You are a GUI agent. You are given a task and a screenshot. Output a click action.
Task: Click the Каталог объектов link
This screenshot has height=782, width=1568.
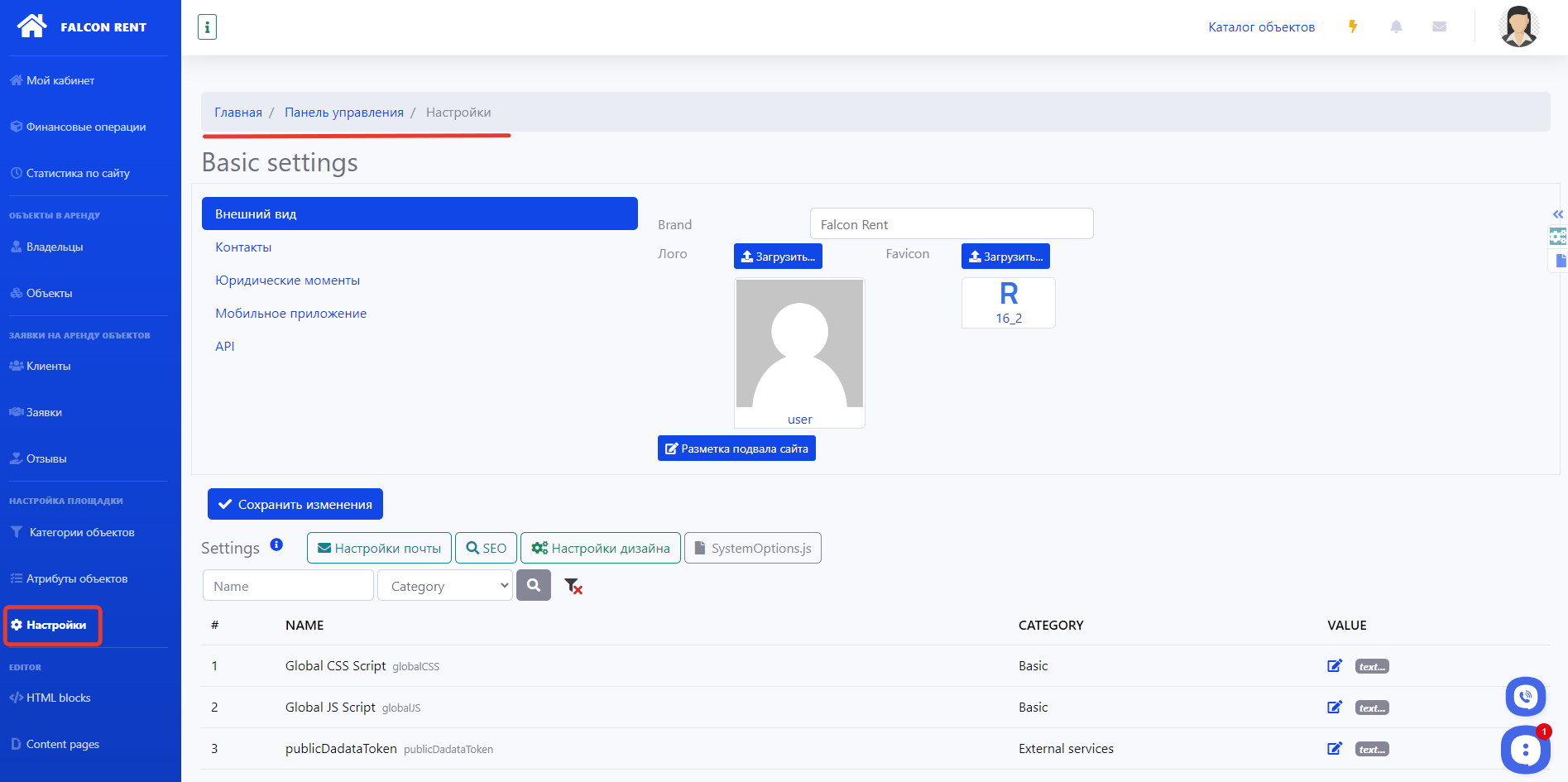tap(1261, 27)
